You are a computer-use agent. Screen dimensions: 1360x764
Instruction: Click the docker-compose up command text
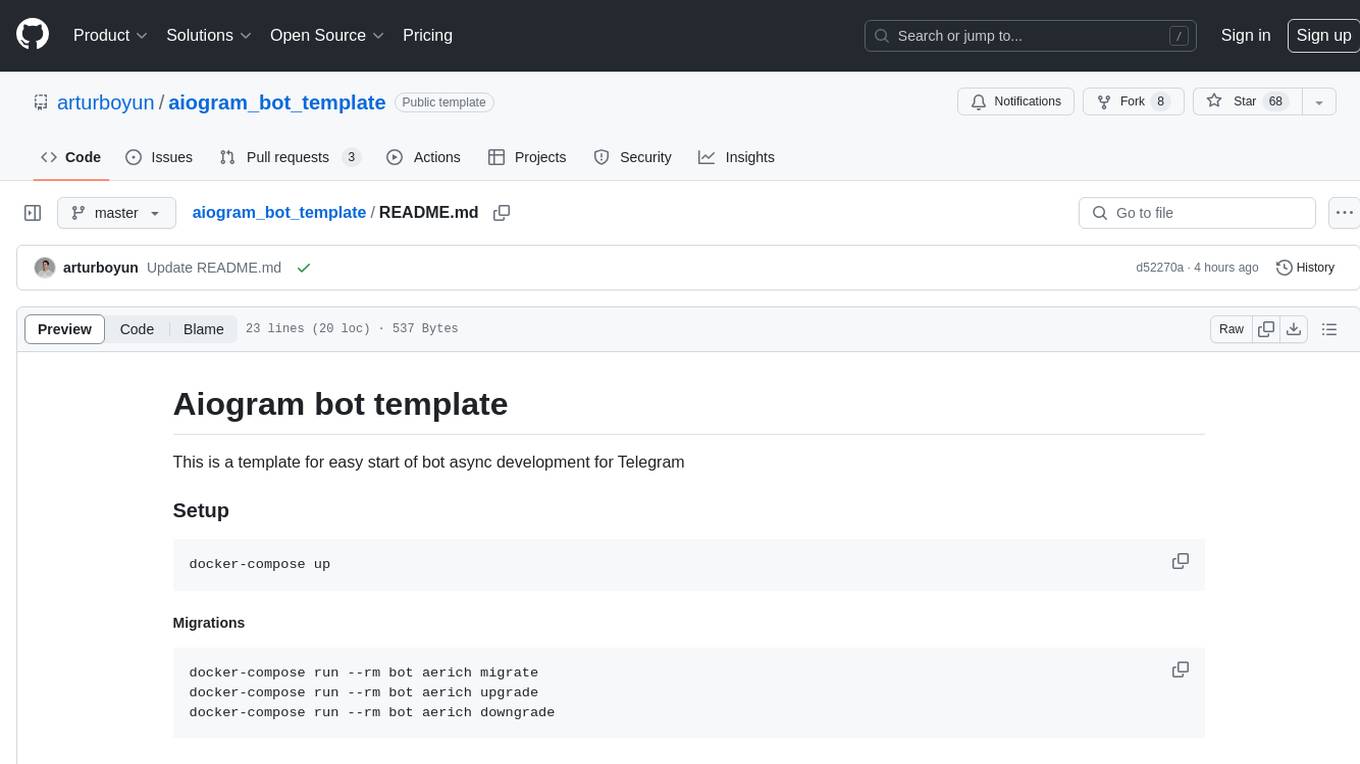coord(260,564)
